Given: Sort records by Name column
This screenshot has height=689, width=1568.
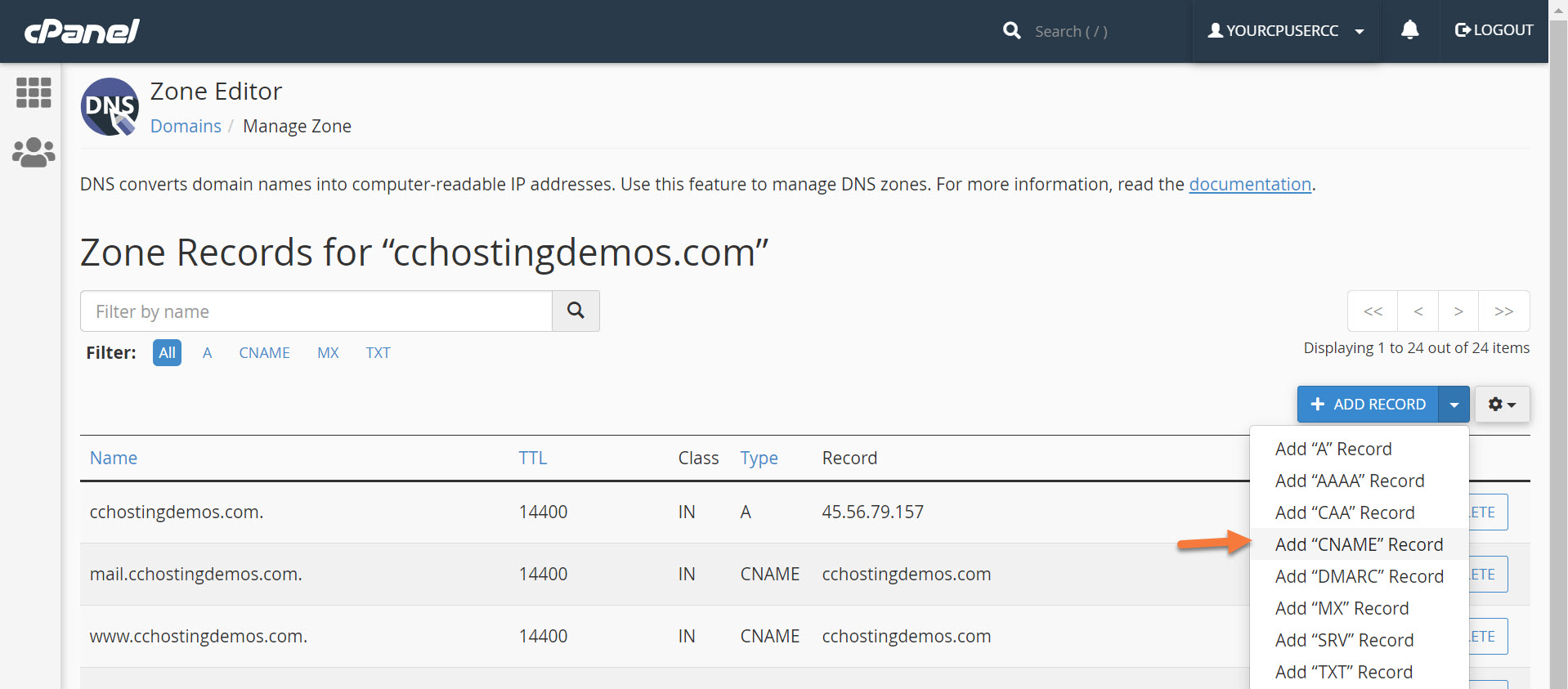Looking at the screenshot, I should (x=114, y=458).
